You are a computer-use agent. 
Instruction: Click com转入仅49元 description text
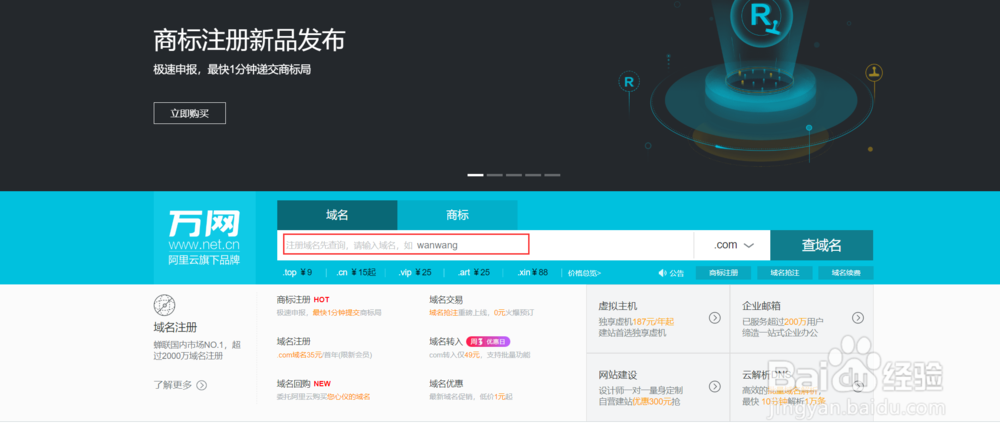pos(480,355)
